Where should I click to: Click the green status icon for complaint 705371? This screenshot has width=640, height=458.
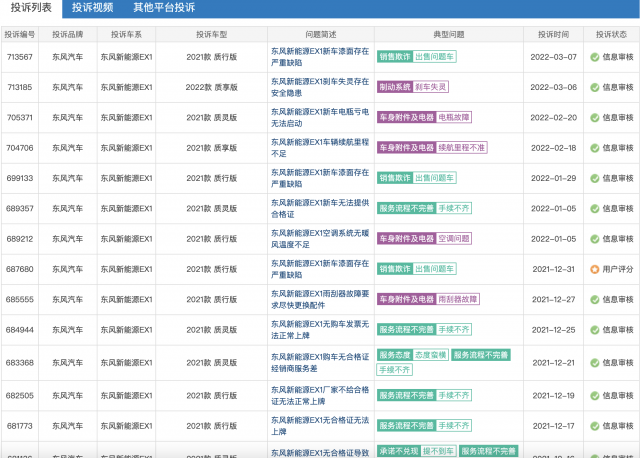595,118
